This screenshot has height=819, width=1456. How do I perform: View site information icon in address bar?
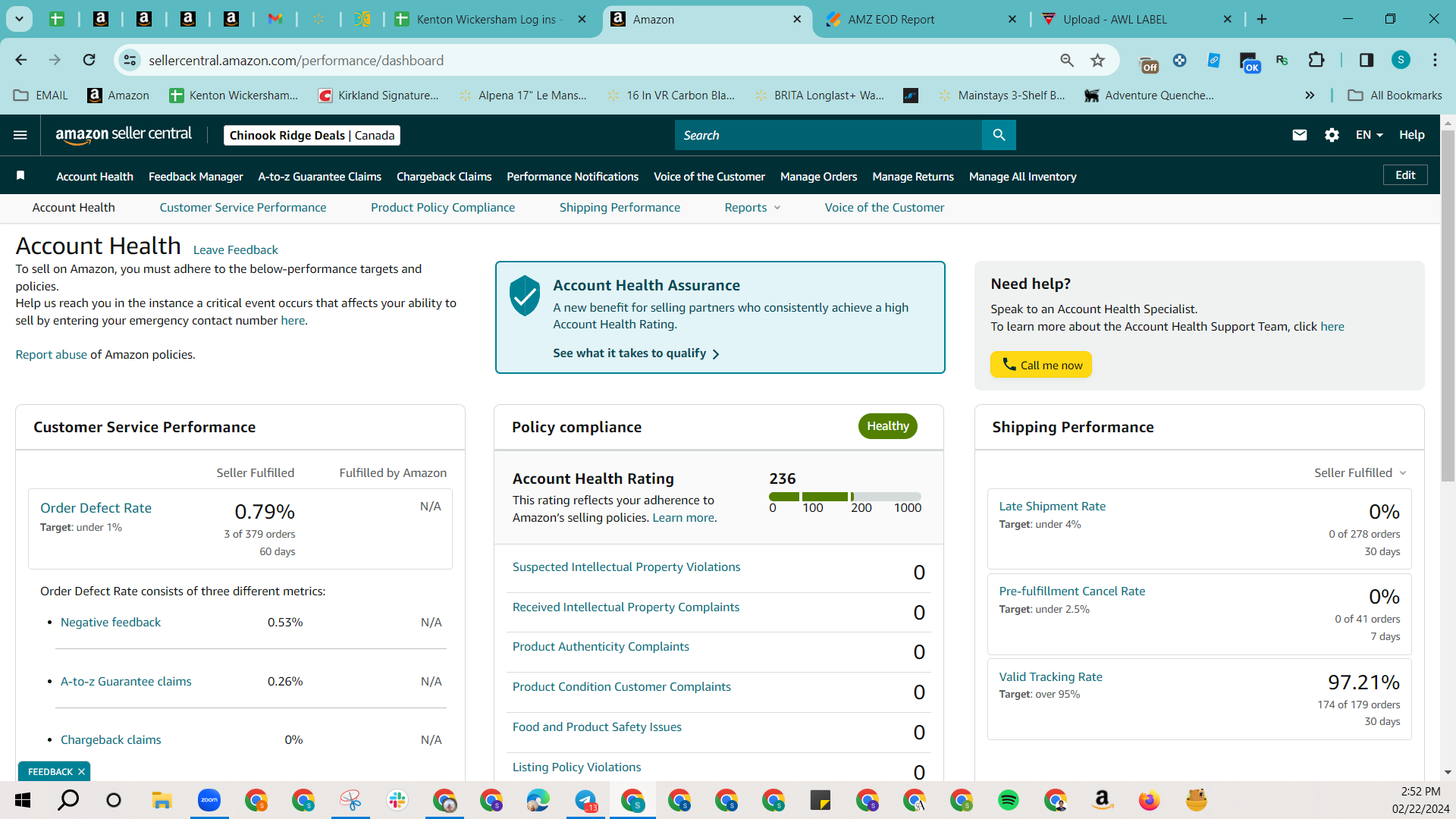[x=130, y=60]
